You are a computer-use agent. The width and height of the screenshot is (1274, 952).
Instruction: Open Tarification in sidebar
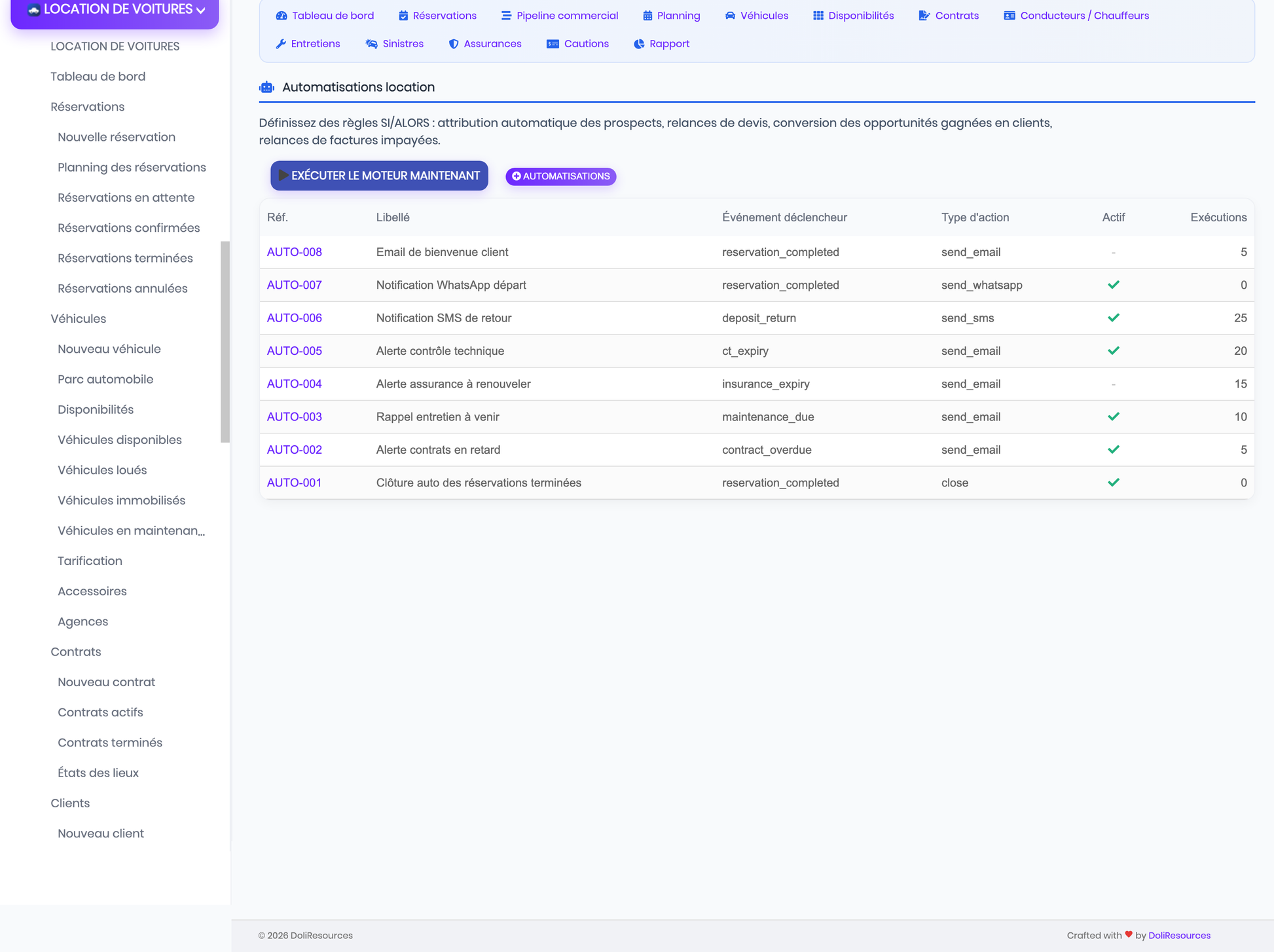click(90, 560)
